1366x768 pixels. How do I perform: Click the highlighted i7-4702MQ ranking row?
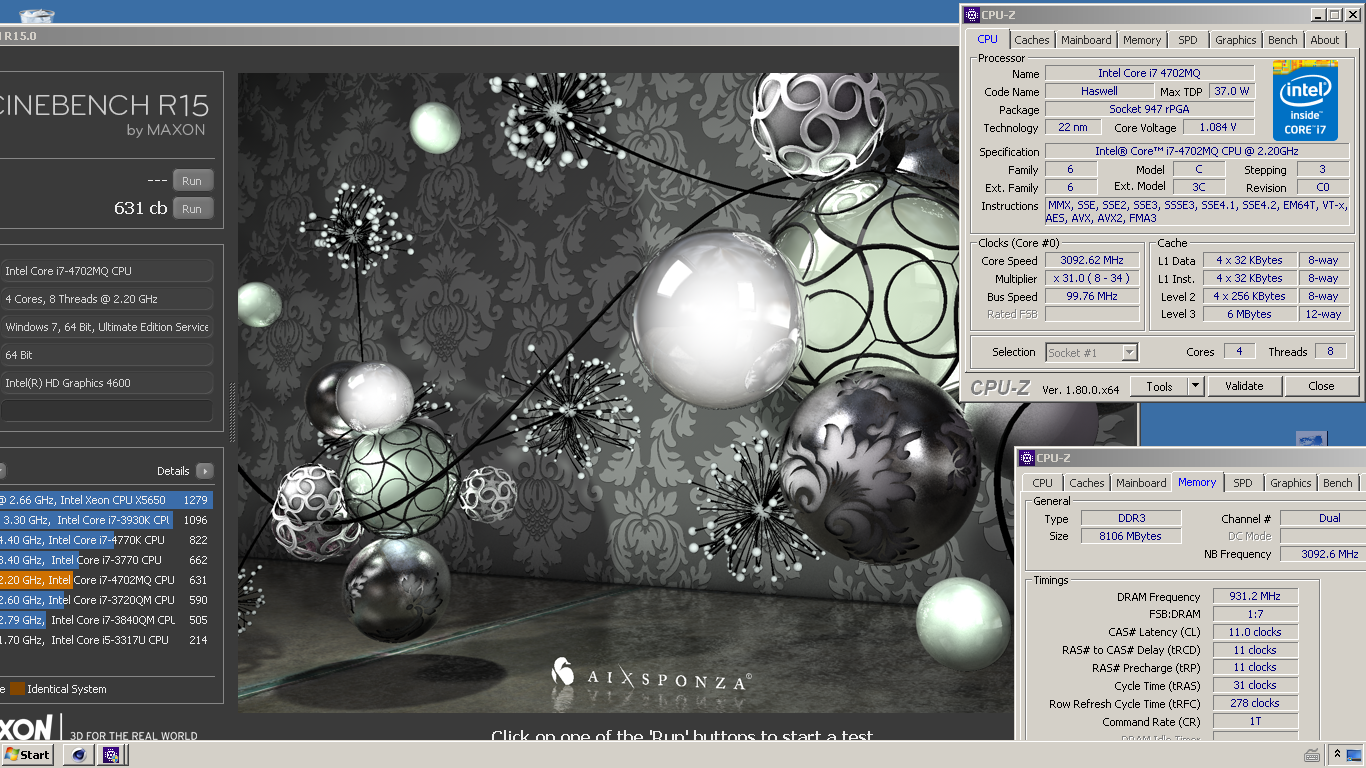pyautogui.click(x=106, y=580)
